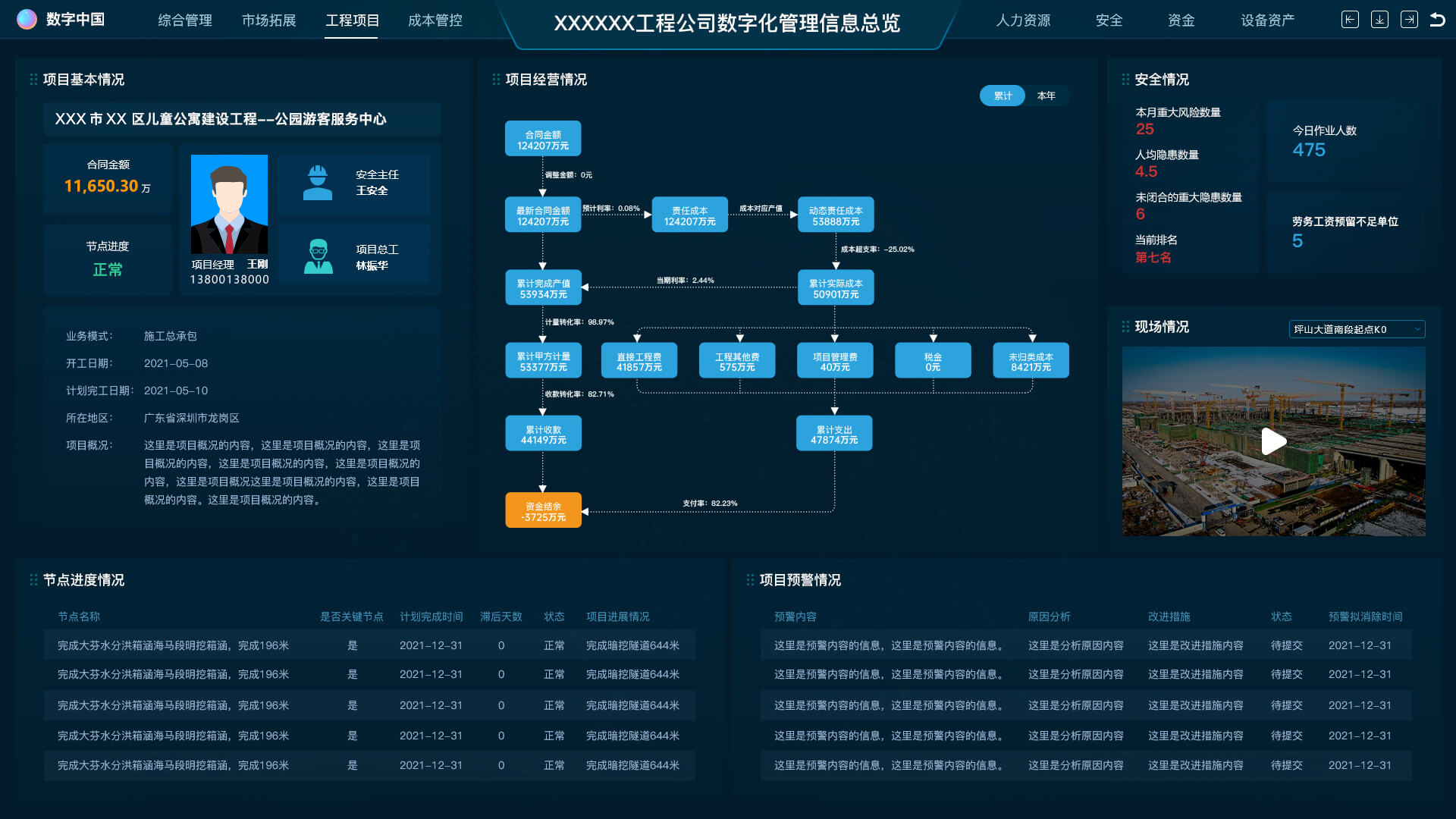Click the orange 资金结余 node

[543, 510]
